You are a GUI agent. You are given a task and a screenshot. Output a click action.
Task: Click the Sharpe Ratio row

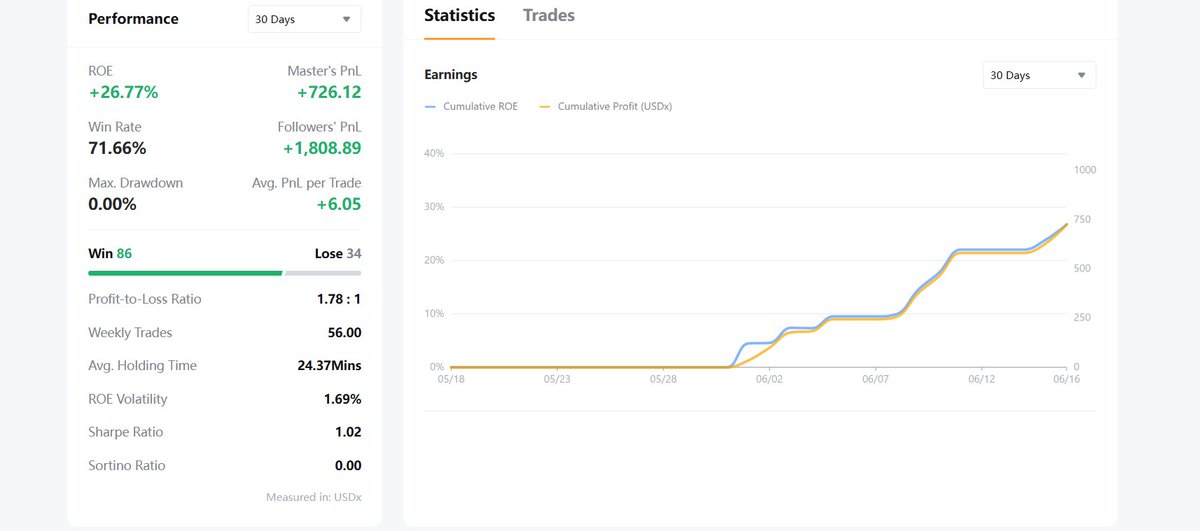point(225,432)
